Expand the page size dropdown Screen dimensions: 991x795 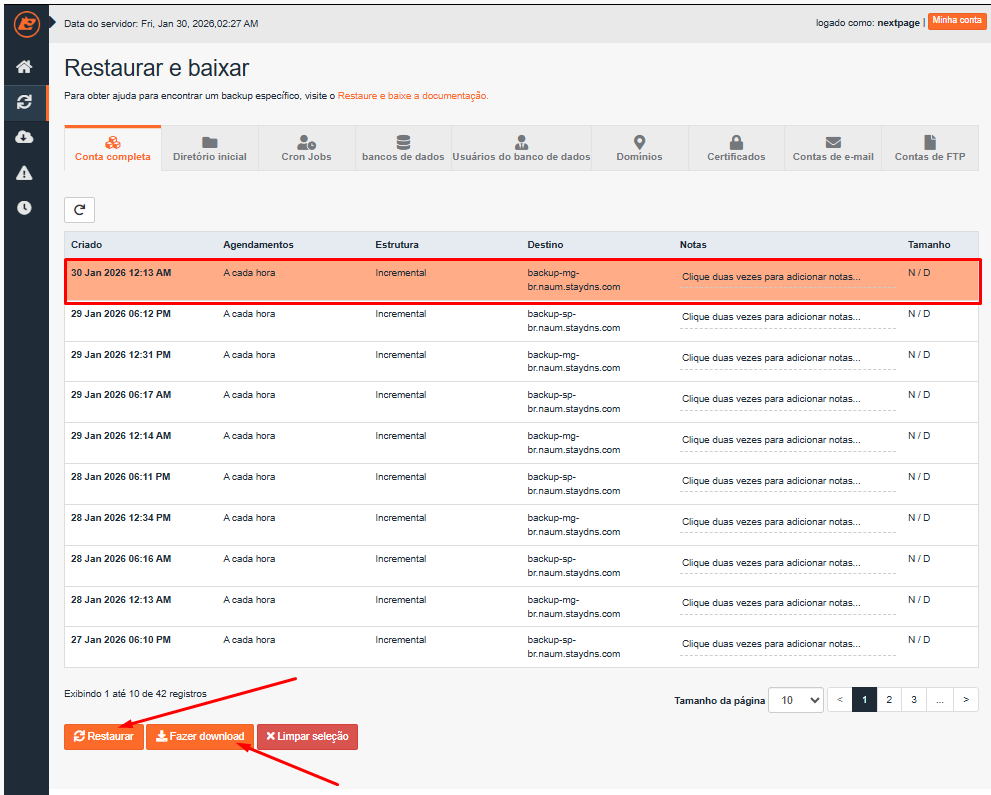pyautogui.click(x=795, y=700)
